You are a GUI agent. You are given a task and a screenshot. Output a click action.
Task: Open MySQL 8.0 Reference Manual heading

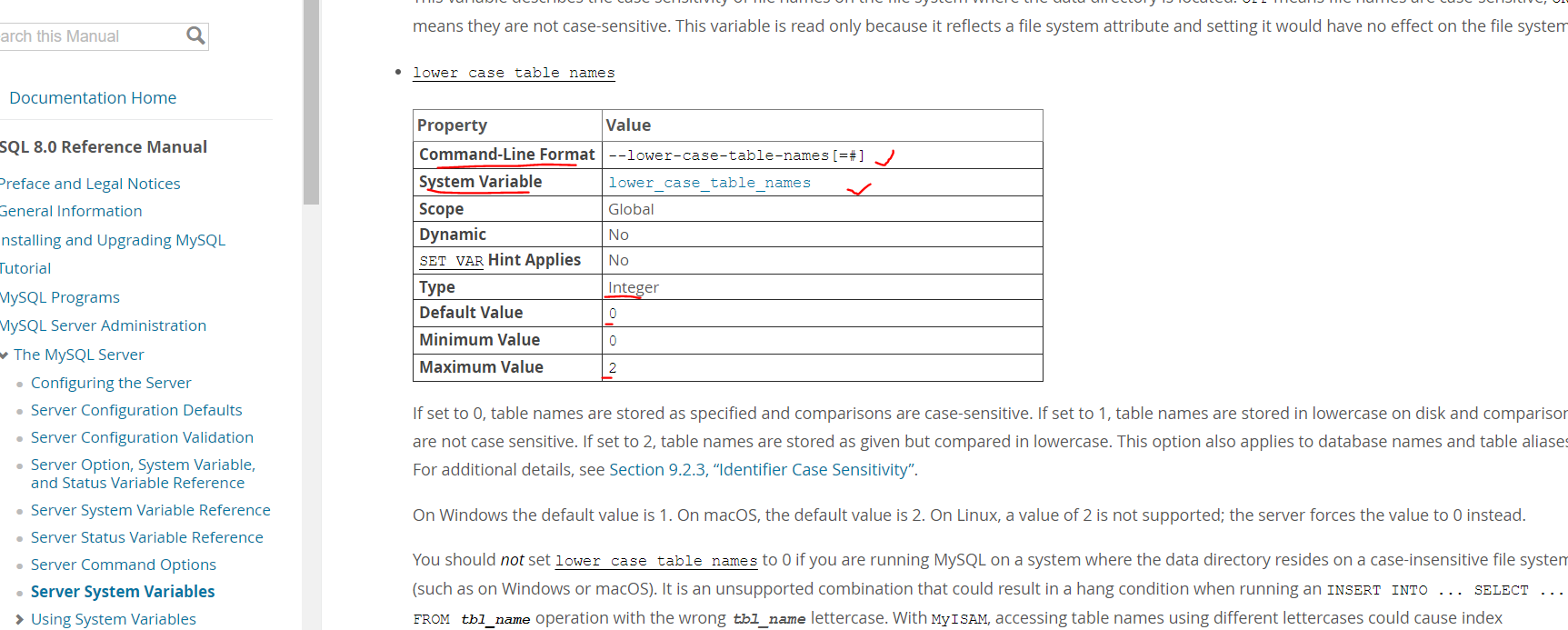104,146
